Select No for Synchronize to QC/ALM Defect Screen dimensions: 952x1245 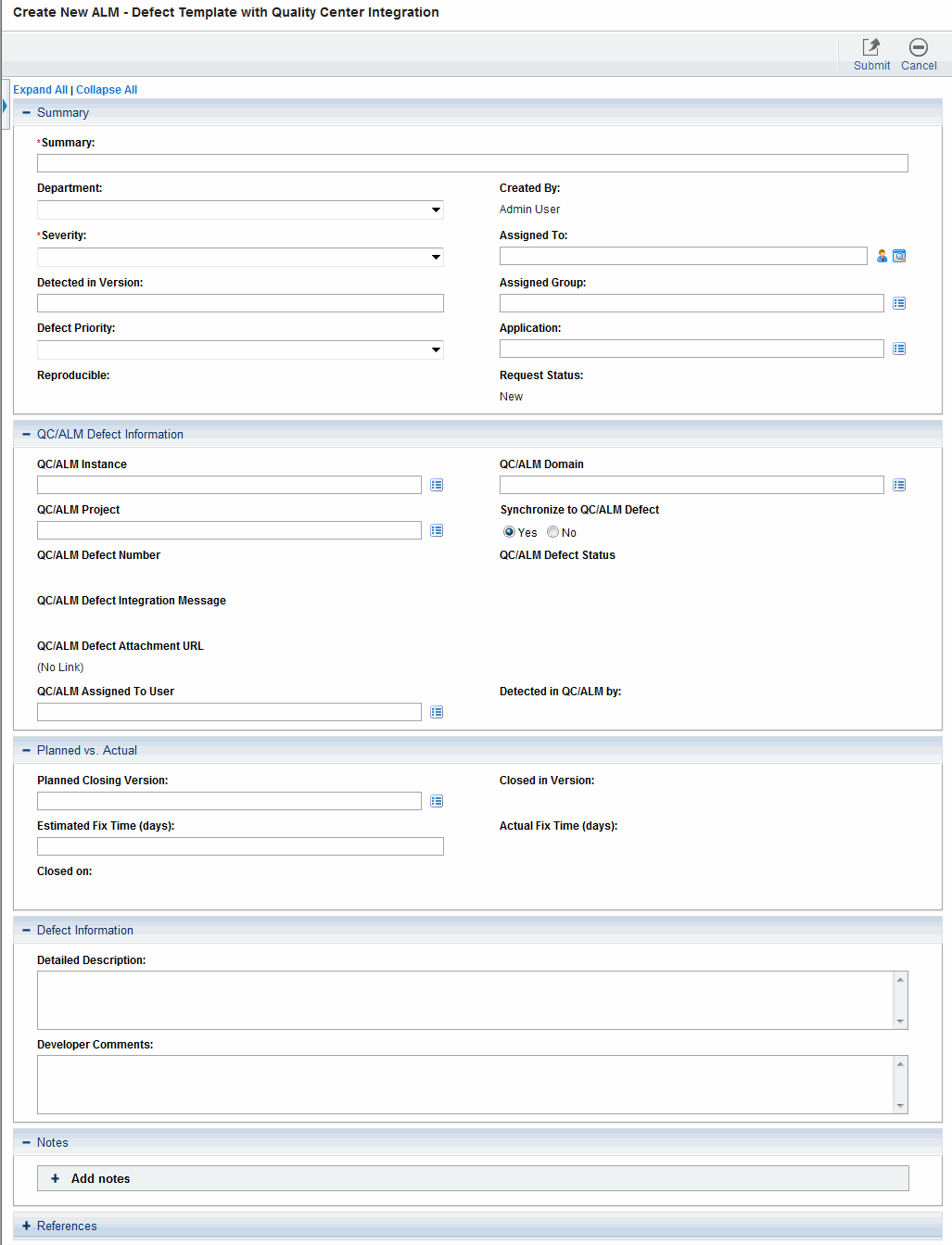pos(552,532)
